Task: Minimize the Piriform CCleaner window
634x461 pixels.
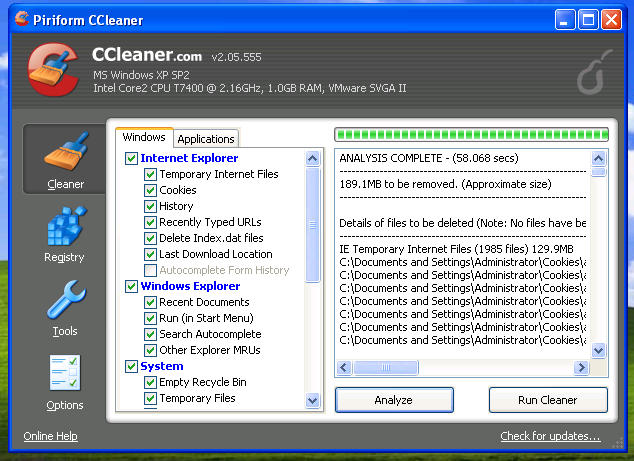Action: (565, 19)
